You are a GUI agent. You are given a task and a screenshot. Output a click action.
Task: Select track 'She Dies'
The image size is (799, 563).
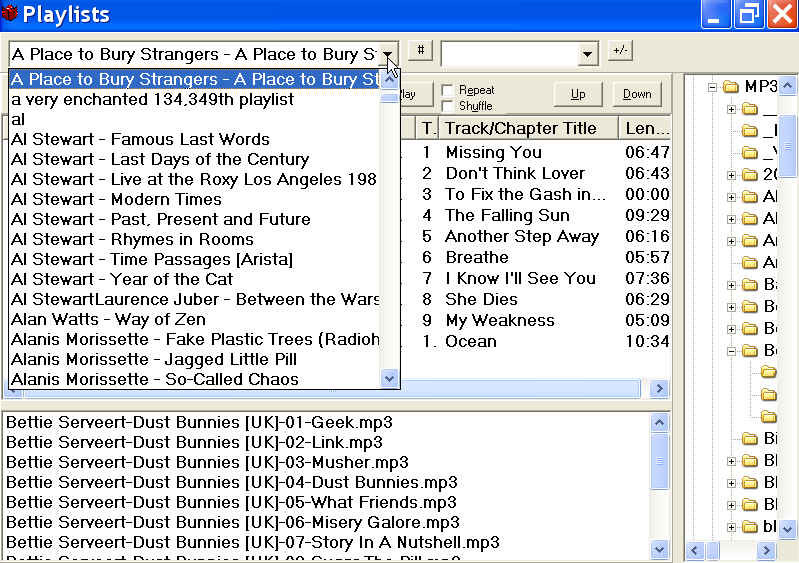(x=481, y=299)
